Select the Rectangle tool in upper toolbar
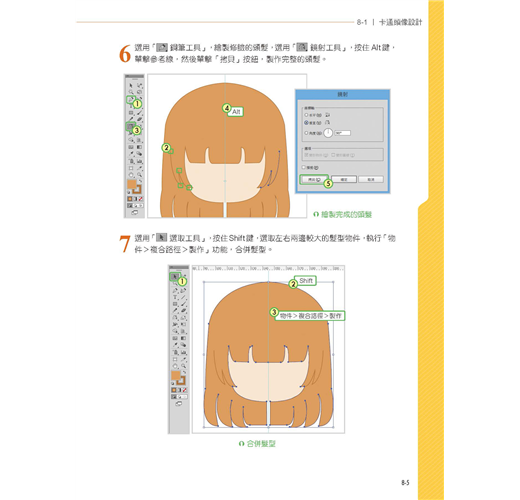Screen dimensions: 520x500 click(131, 112)
